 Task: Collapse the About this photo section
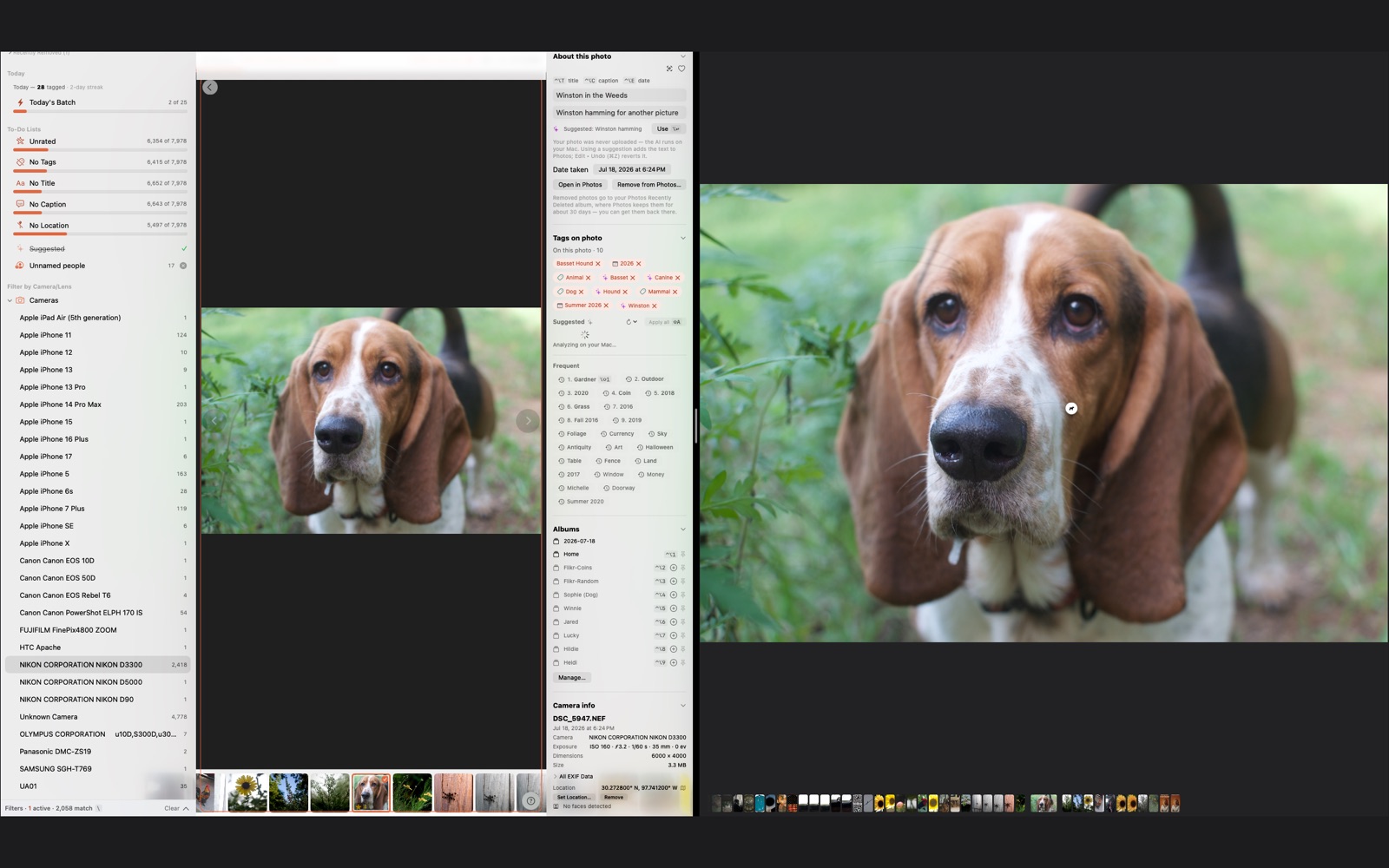(682, 56)
